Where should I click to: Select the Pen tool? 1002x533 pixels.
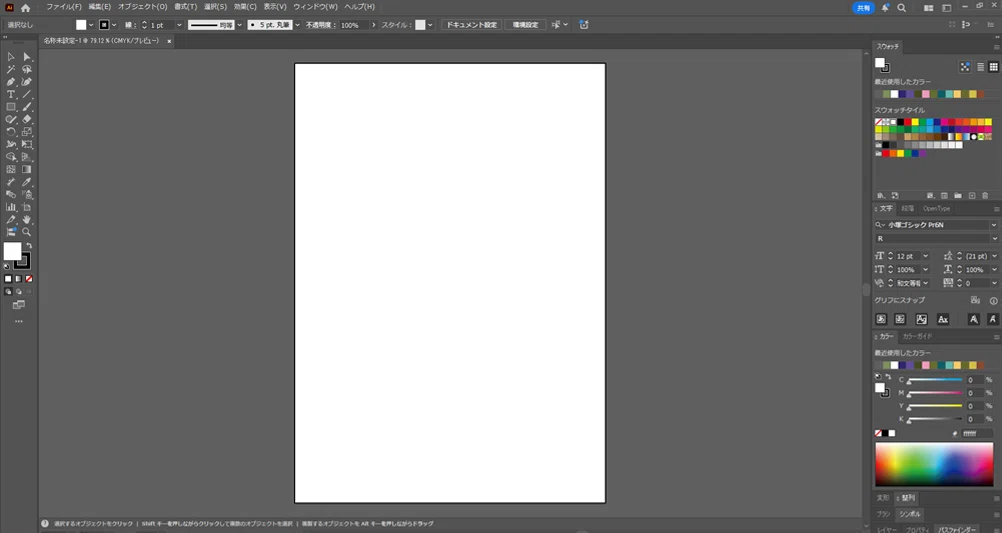tap(11, 82)
